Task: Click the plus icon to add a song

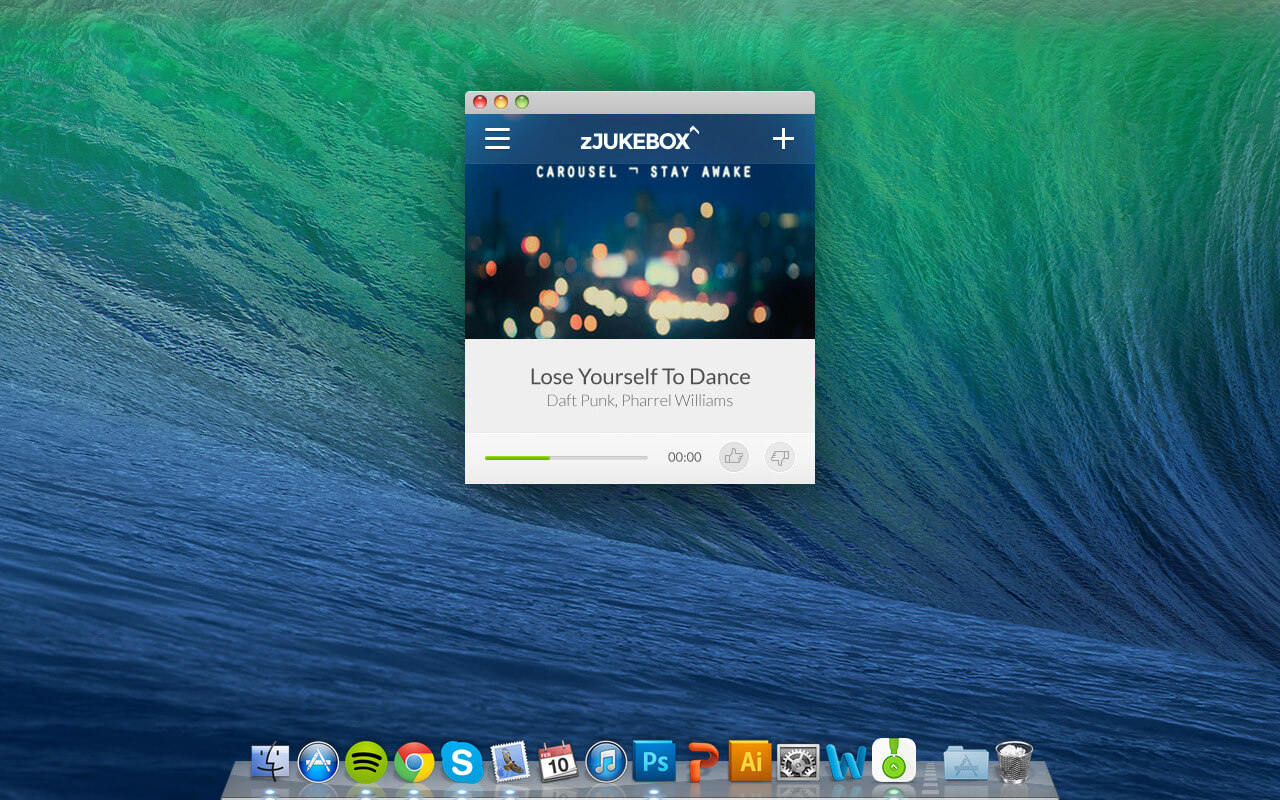Action: coord(783,139)
